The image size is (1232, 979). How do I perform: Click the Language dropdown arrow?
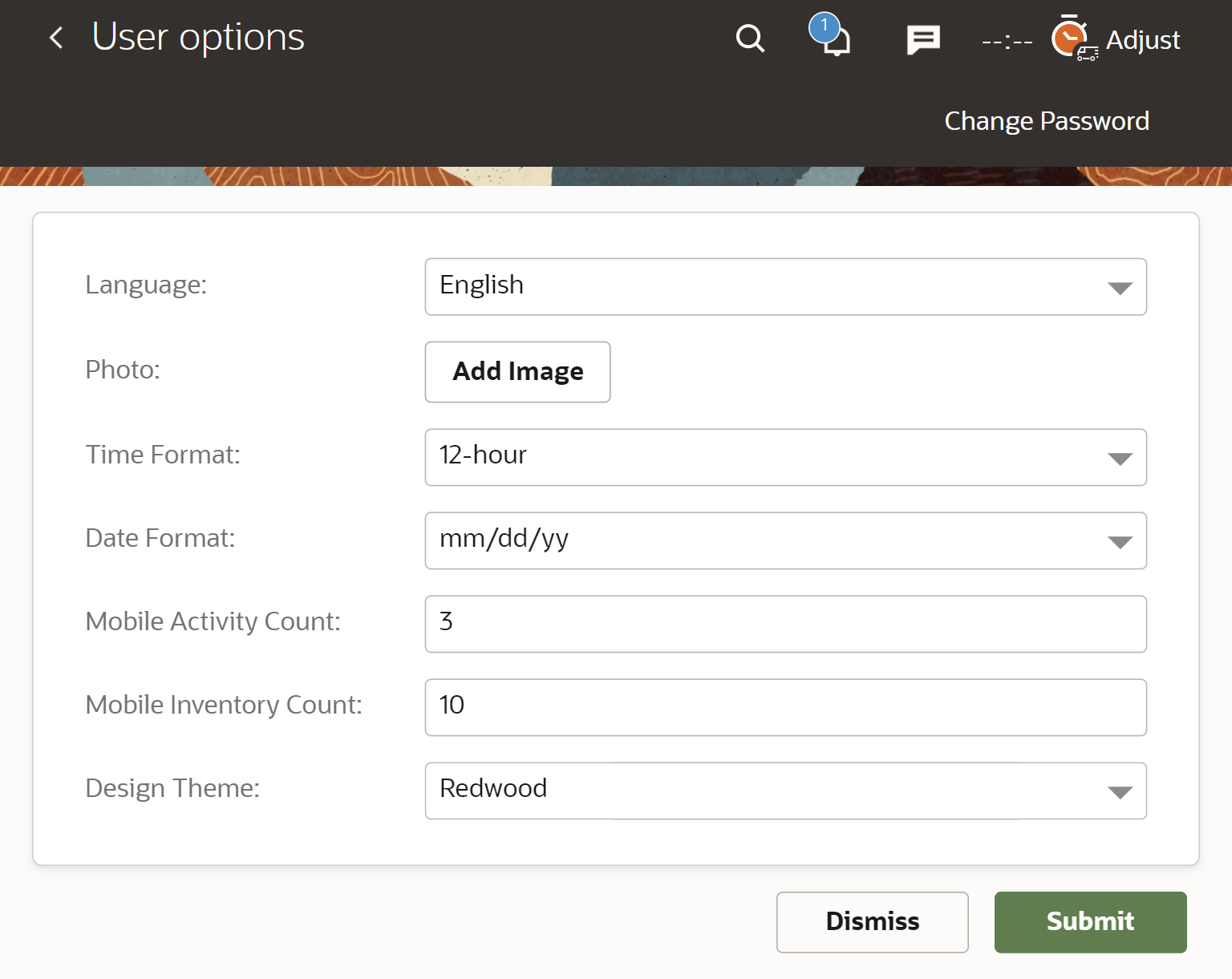1120,288
